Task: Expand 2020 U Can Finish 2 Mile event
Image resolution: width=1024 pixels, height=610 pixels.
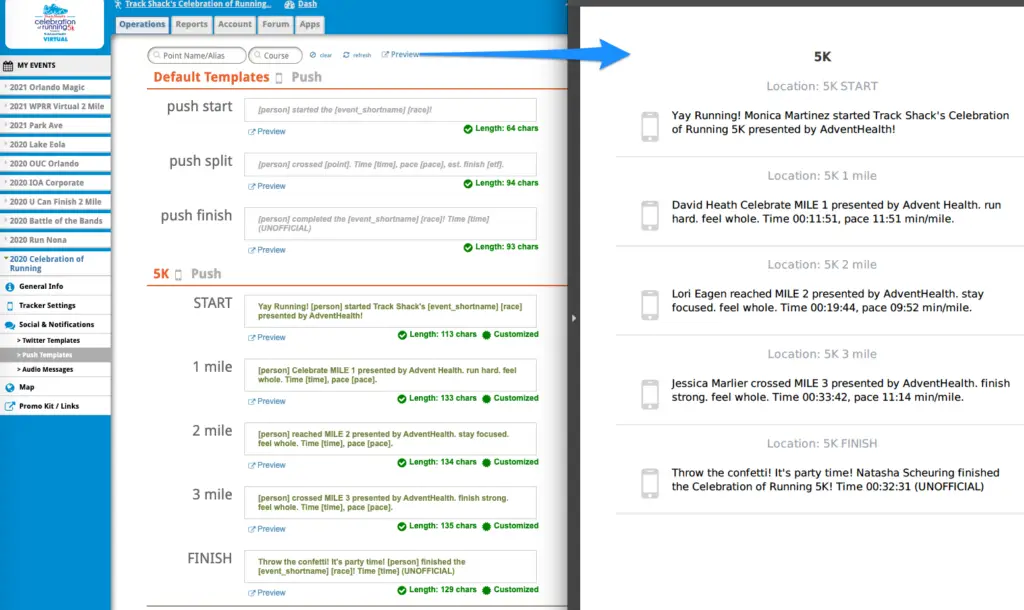Action: [56, 202]
